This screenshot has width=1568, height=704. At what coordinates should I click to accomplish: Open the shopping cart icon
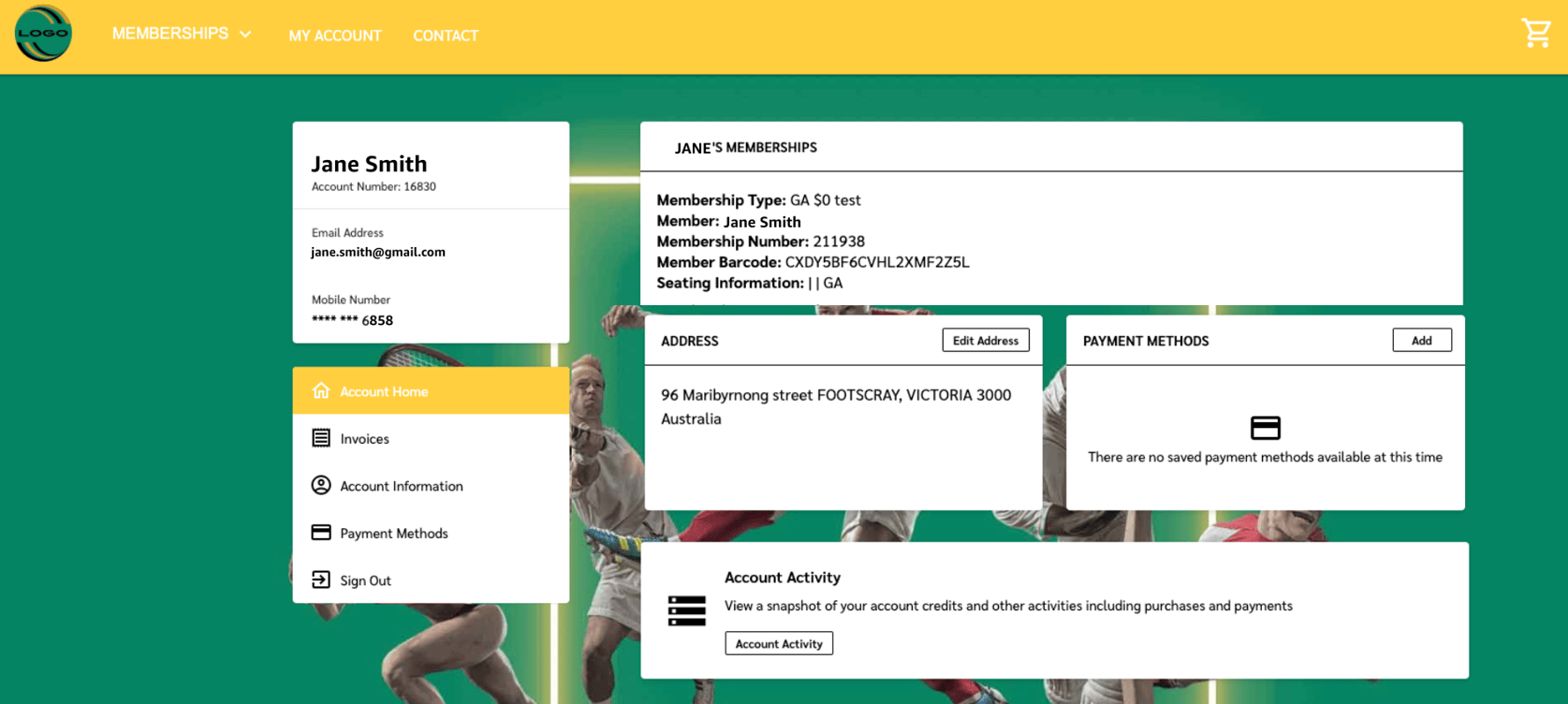[x=1535, y=34]
